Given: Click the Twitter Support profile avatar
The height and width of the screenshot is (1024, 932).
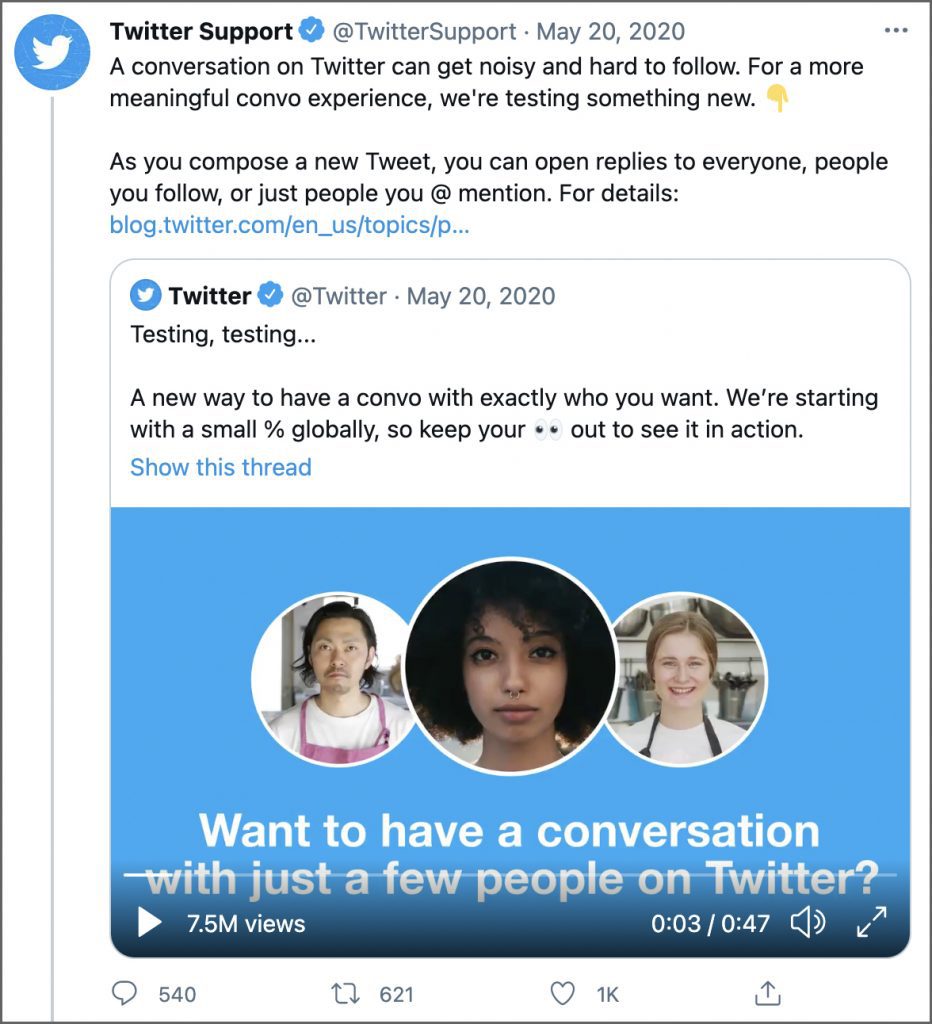Looking at the screenshot, I should pyautogui.click(x=52, y=52).
